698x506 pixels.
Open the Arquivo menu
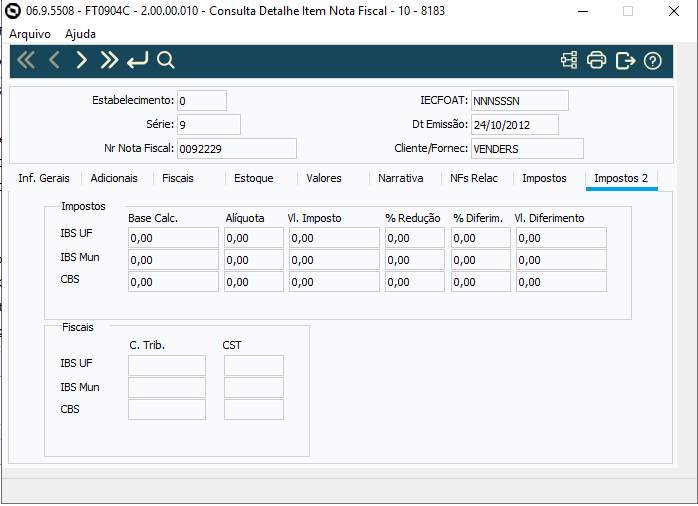pyautogui.click(x=30, y=34)
